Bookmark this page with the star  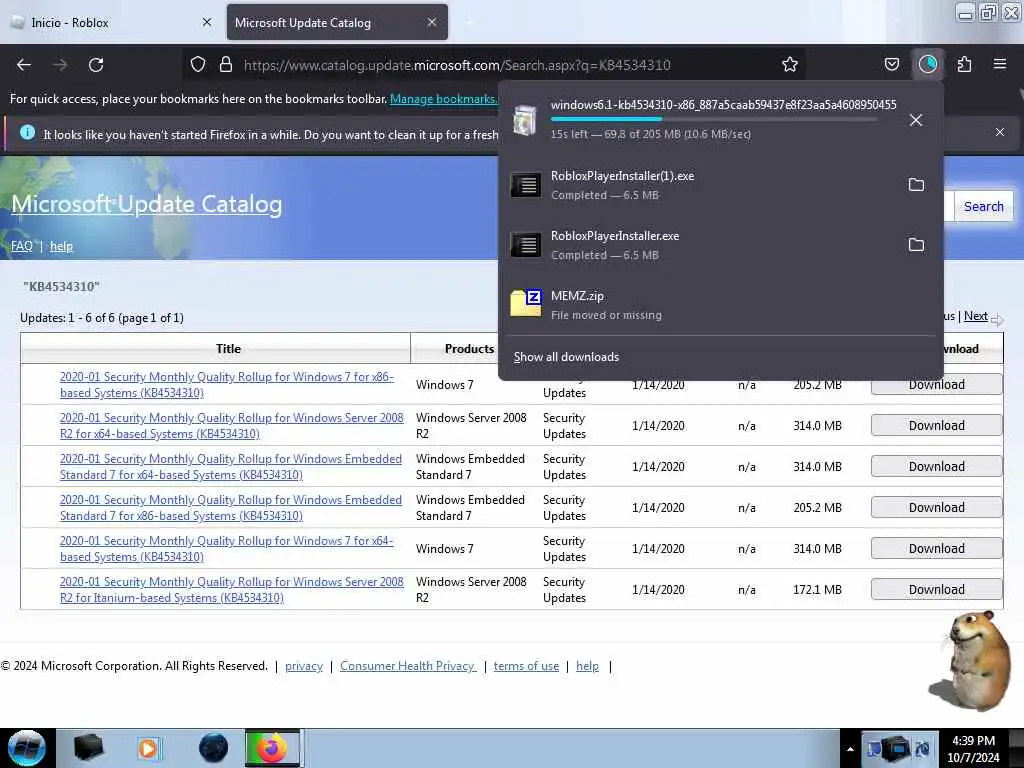(x=790, y=65)
